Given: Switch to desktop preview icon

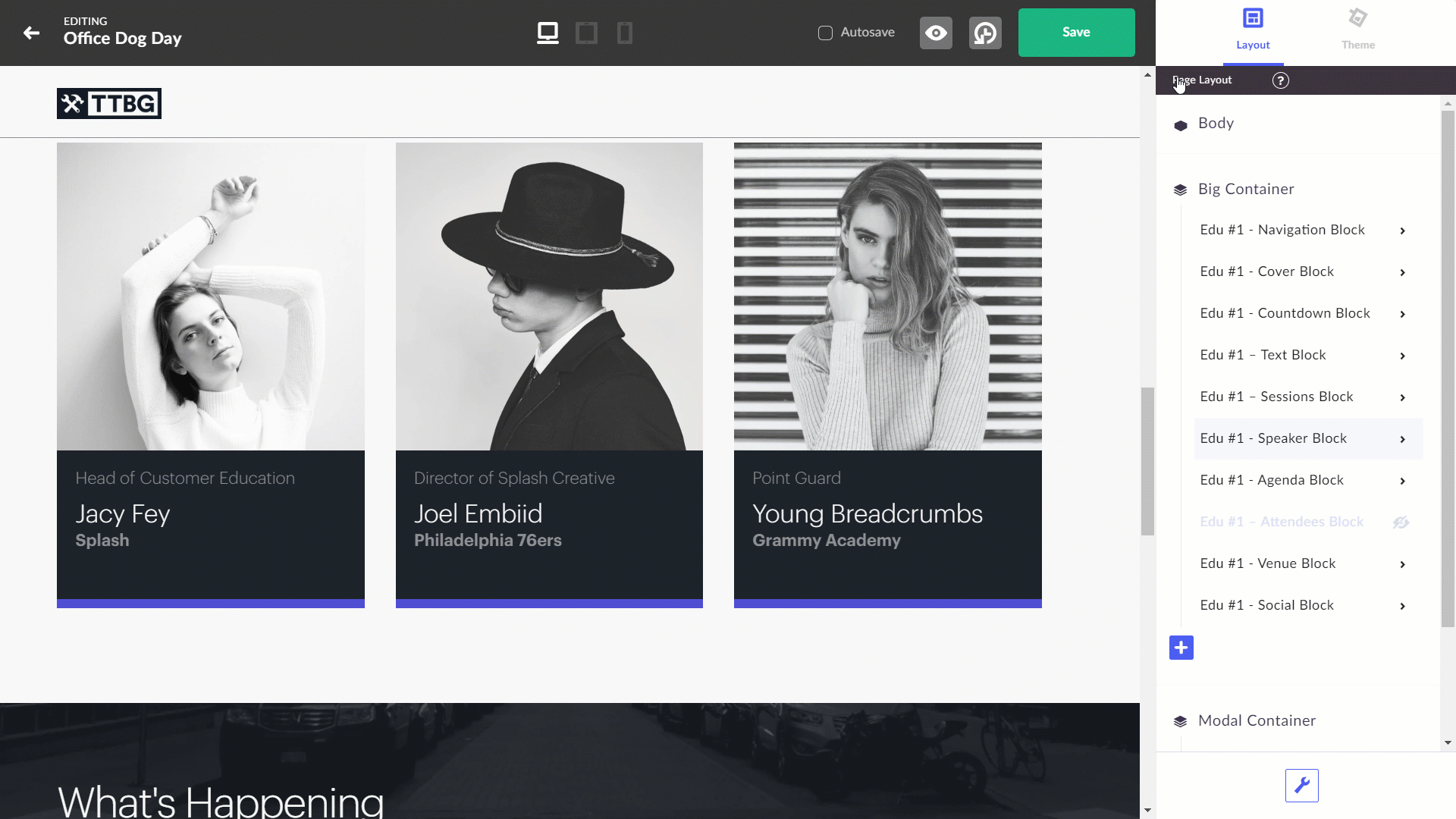Looking at the screenshot, I should tap(548, 33).
